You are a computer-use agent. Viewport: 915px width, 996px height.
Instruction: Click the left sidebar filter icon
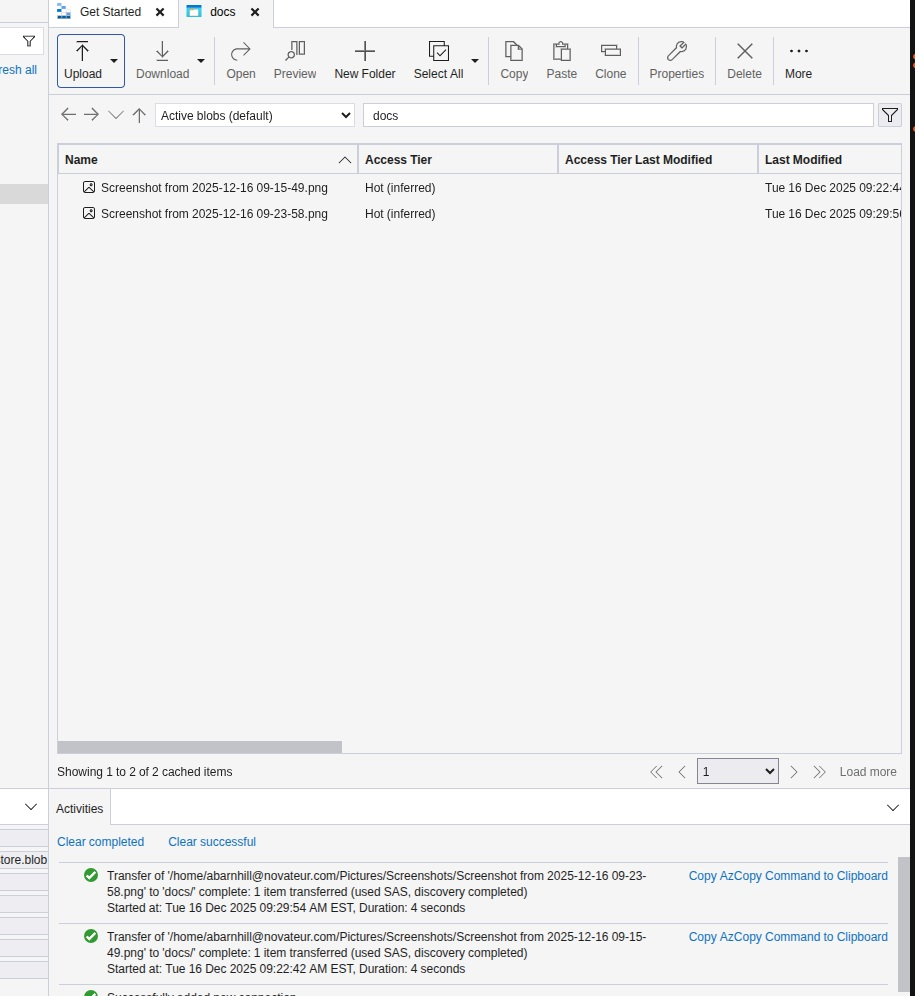pos(29,42)
